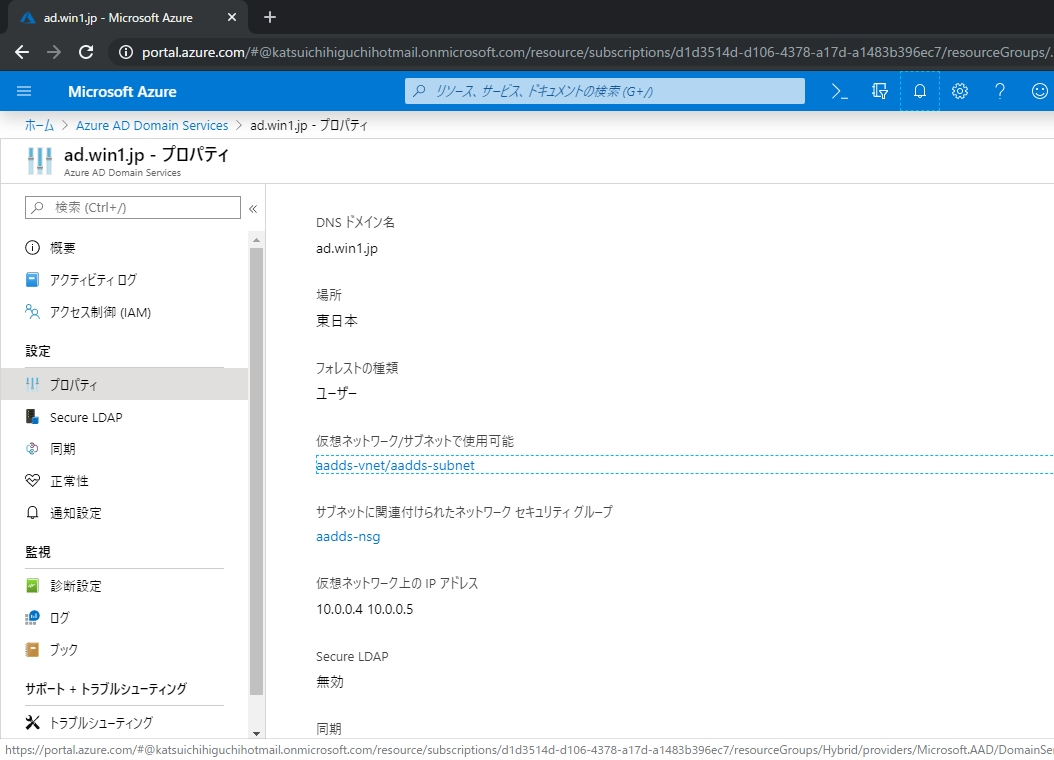Screen dimensions: 1054x760
Task: Go to ホーム breadcrumb link
Action: click(x=39, y=125)
